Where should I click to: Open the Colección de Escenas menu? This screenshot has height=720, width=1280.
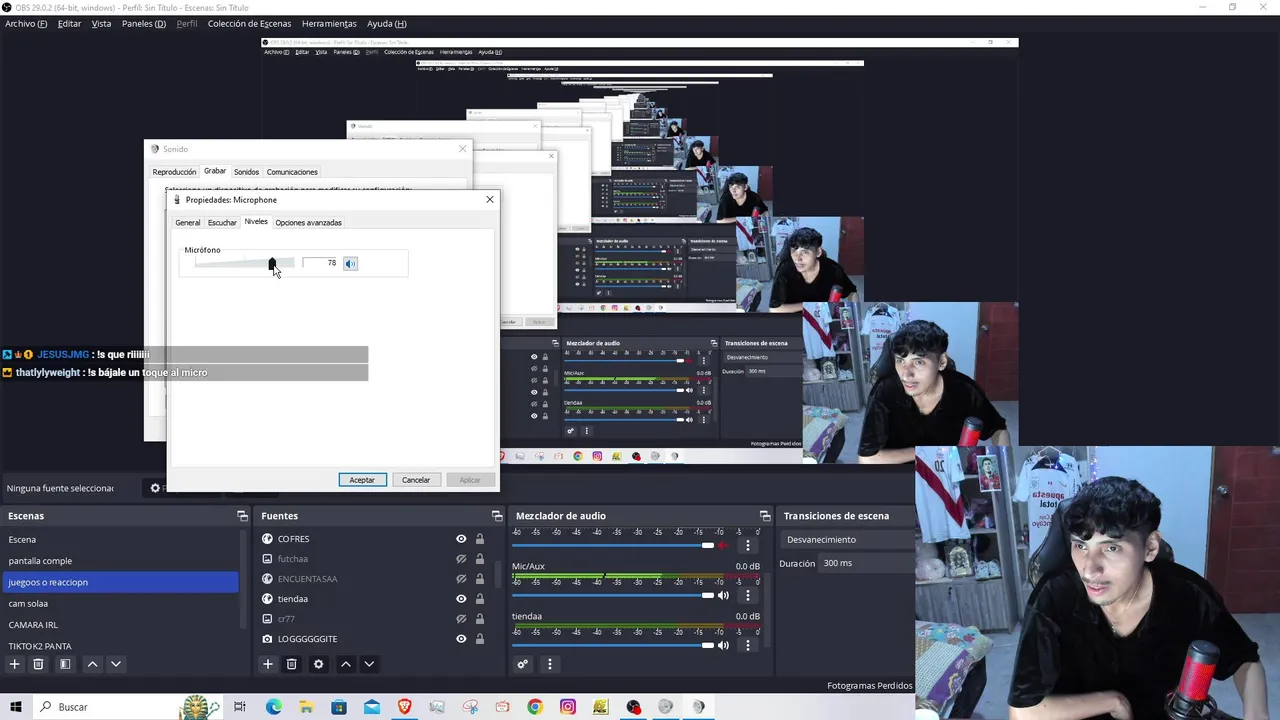tap(249, 24)
